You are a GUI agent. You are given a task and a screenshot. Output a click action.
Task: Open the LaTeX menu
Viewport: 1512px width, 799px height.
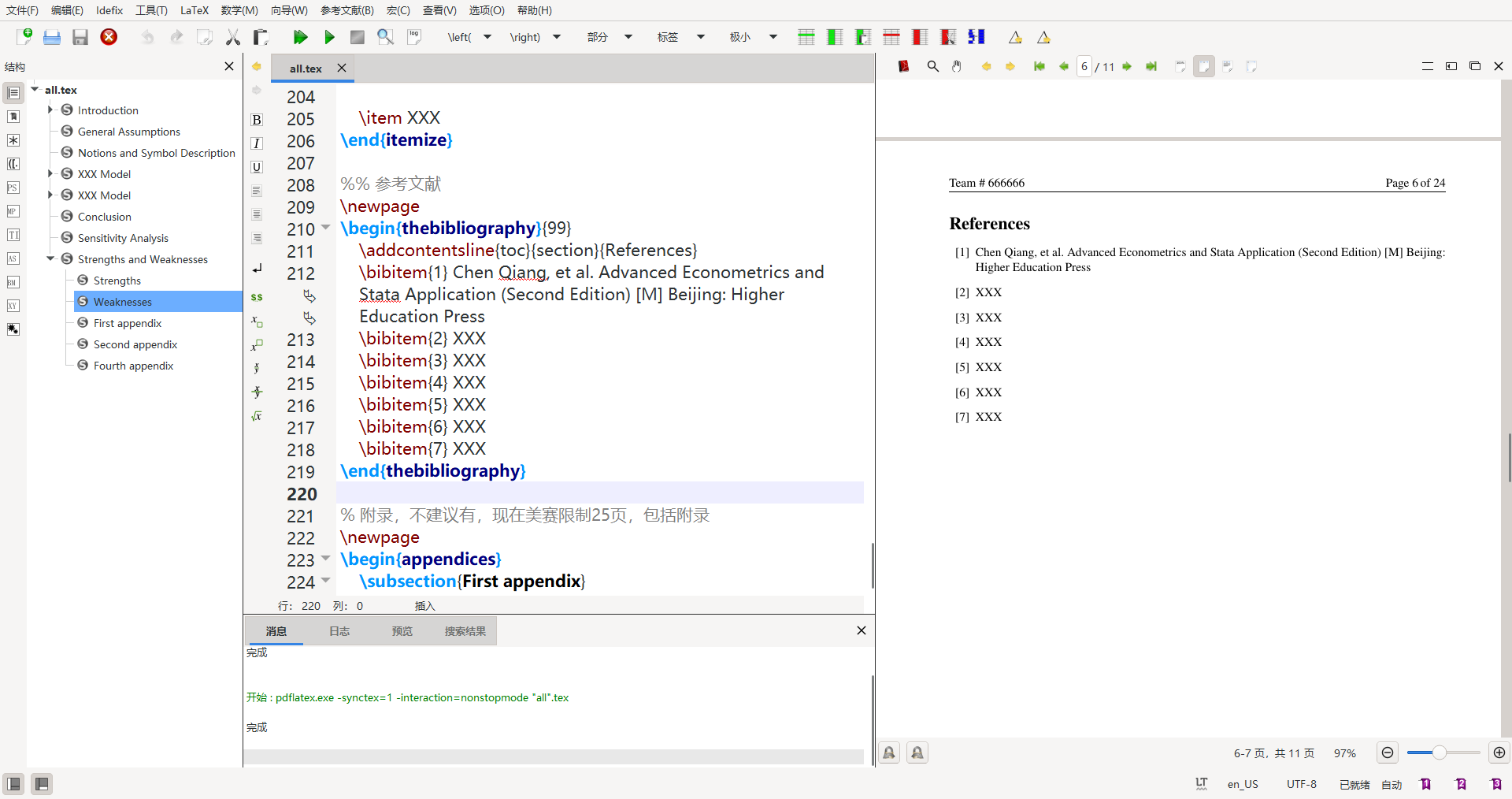click(194, 10)
